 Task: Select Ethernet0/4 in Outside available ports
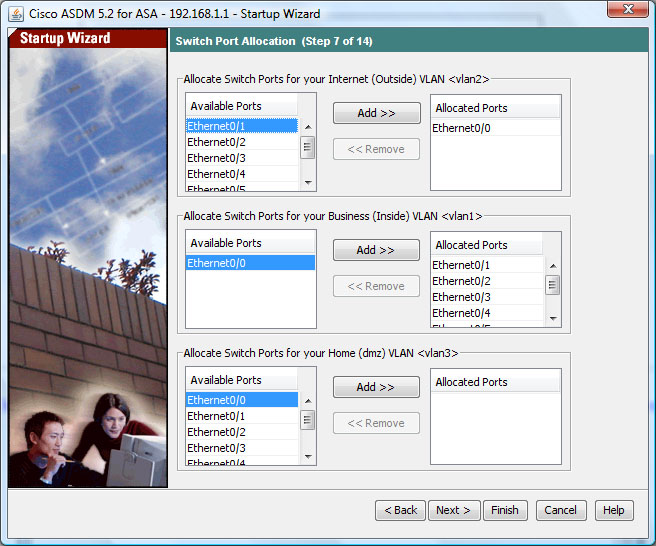[242, 174]
